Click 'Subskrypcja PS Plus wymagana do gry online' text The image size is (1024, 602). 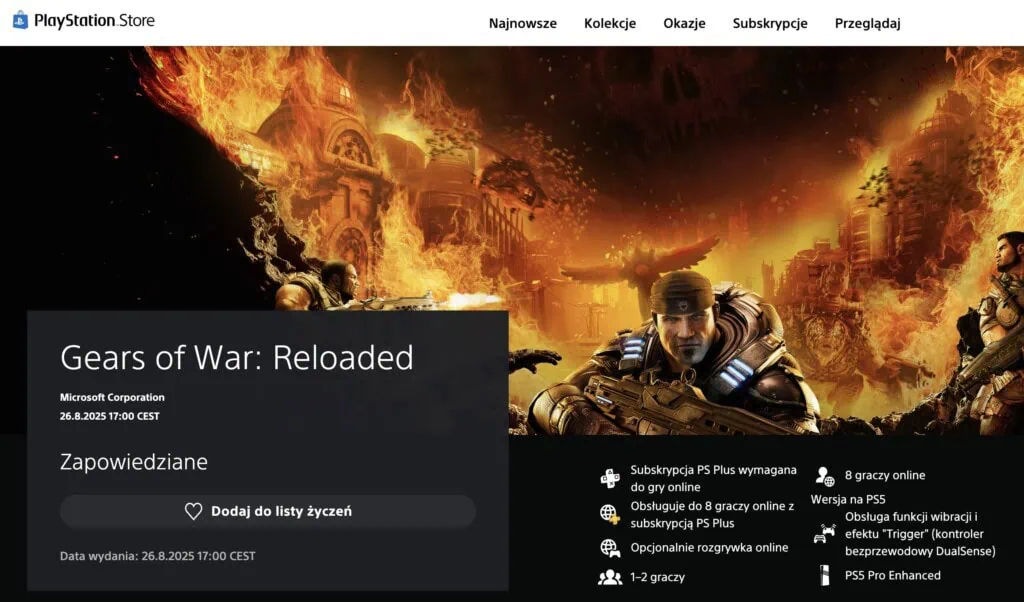(x=713, y=479)
